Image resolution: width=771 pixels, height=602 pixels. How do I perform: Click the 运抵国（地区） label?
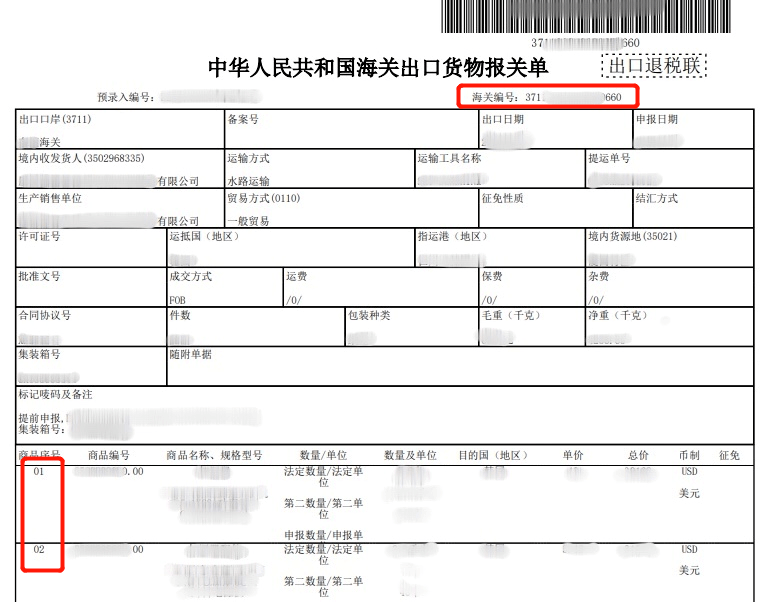[204, 237]
